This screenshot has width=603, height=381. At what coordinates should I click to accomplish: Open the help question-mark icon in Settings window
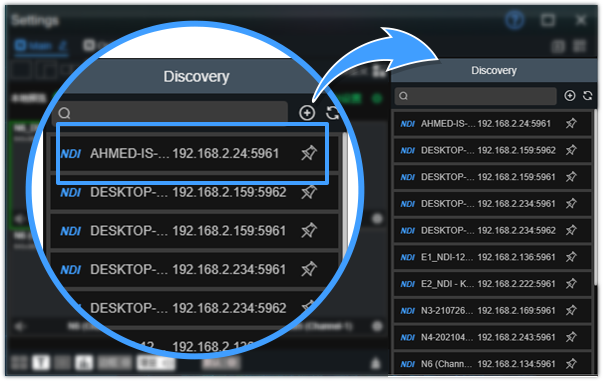pos(514,20)
